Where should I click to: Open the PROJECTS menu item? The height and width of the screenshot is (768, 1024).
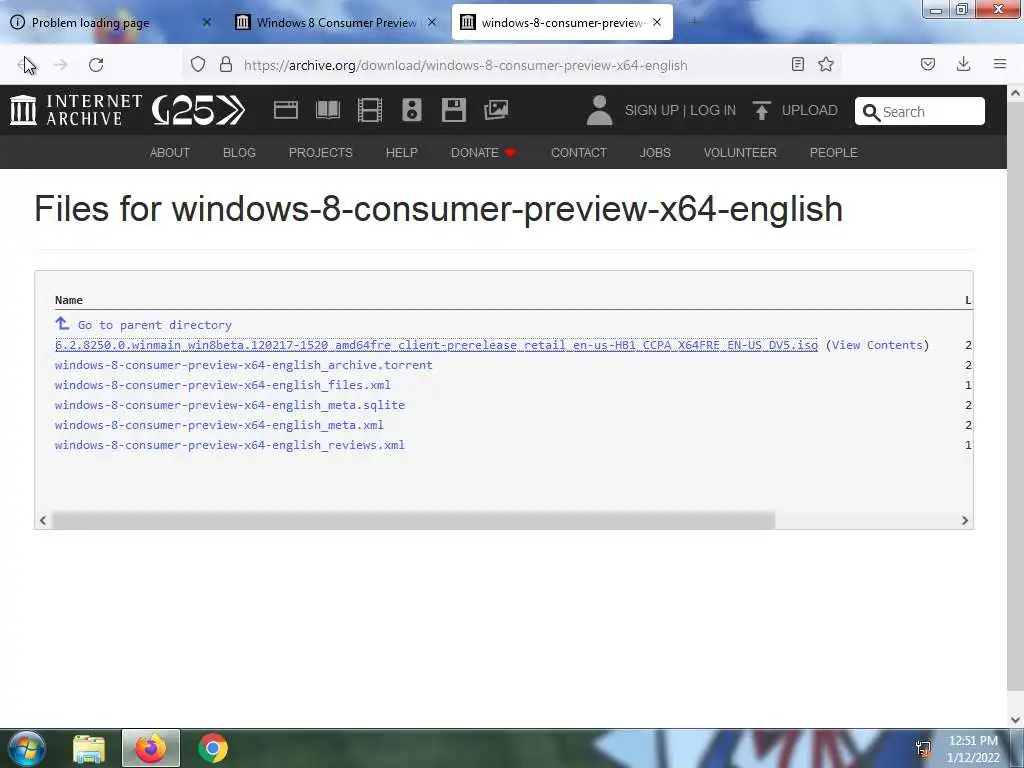coord(321,152)
